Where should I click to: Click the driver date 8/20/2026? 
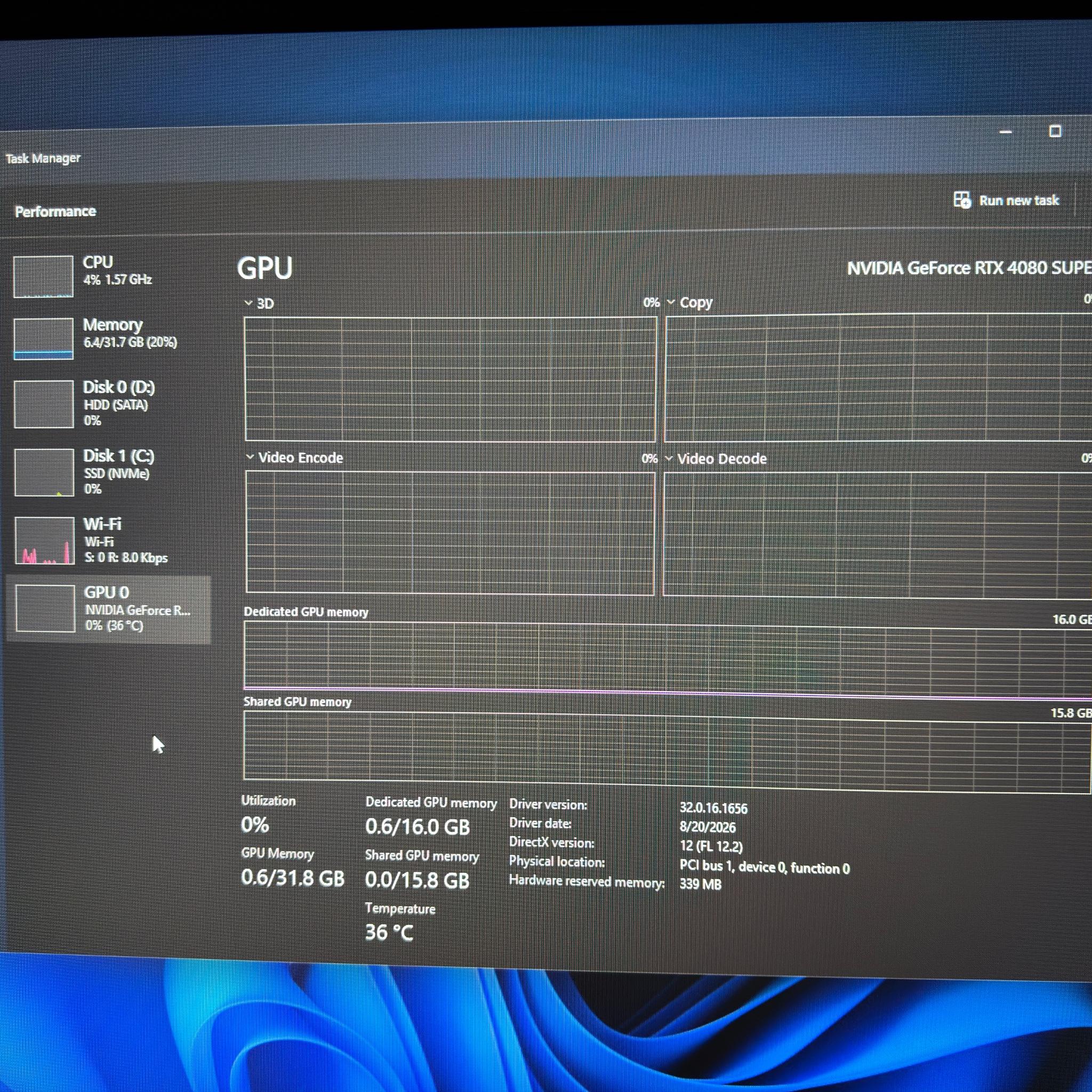pyautogui.click(x=708, y=827)
